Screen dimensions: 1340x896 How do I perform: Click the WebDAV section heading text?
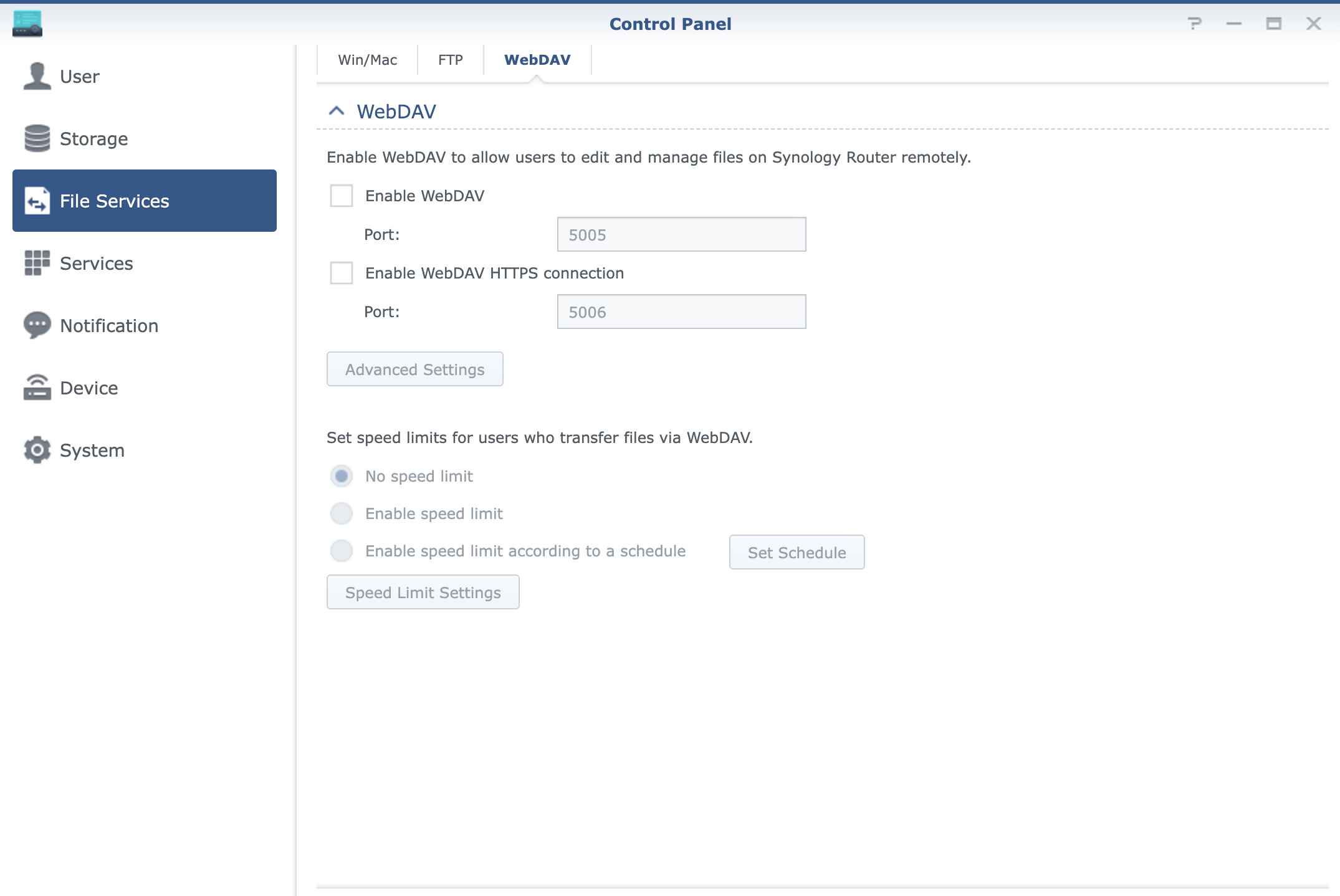pyautogui.click(x=396, y=112)
